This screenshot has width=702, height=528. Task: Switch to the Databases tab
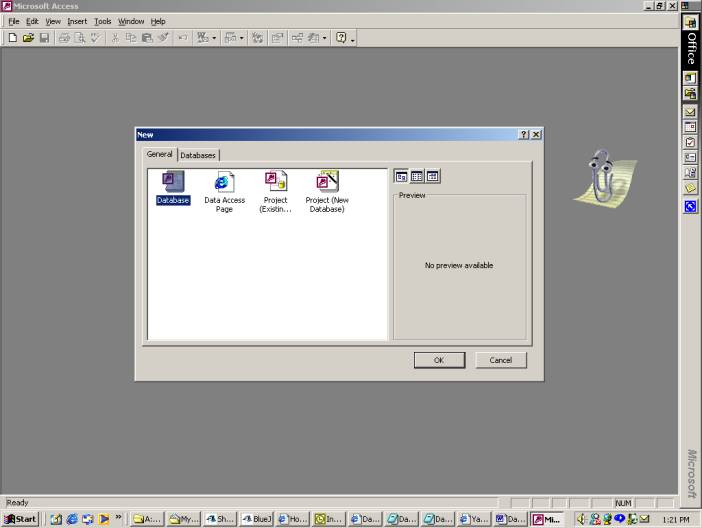(198, 155)
